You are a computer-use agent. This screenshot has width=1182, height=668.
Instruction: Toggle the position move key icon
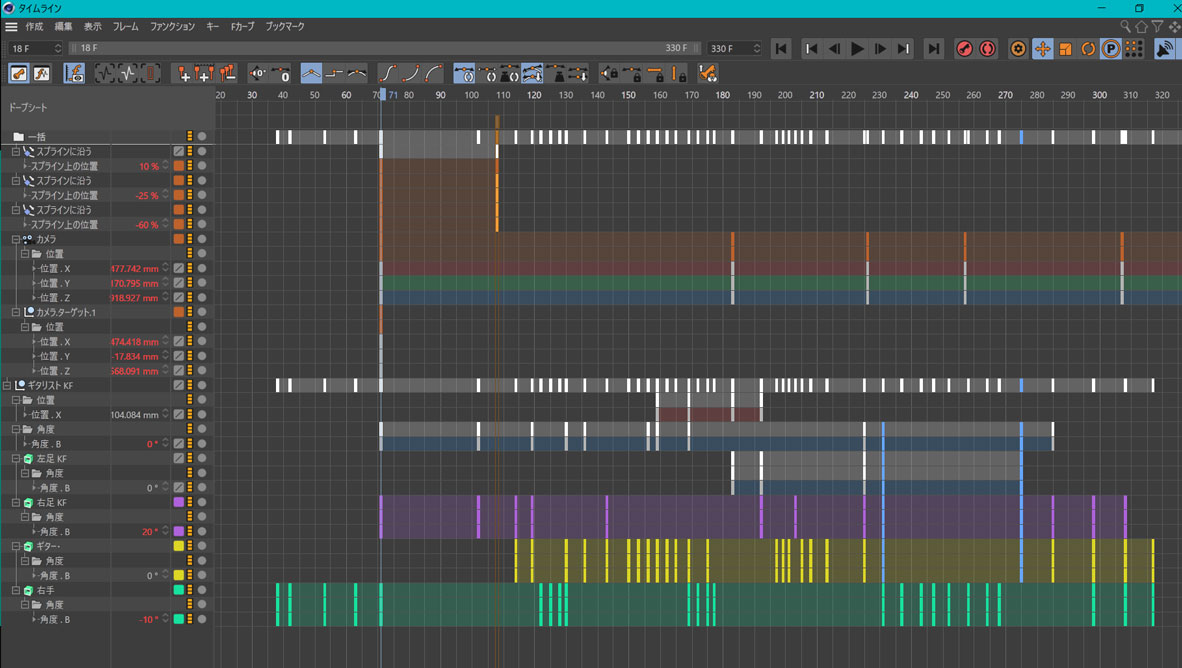click(1042, 49)
